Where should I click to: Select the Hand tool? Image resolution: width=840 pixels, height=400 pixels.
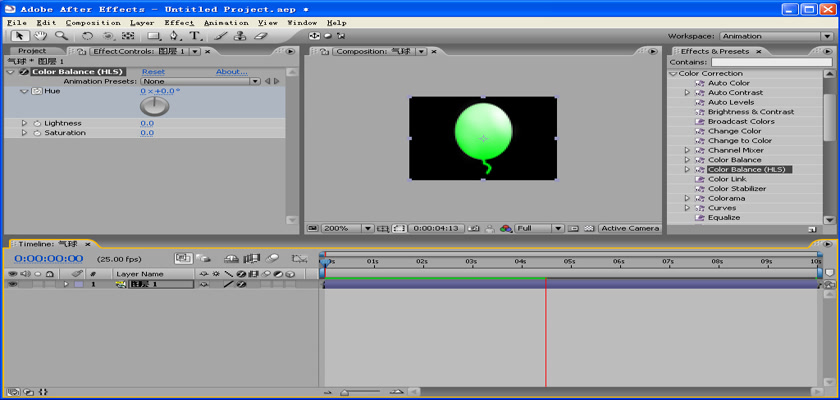click(x=42, y=36)
